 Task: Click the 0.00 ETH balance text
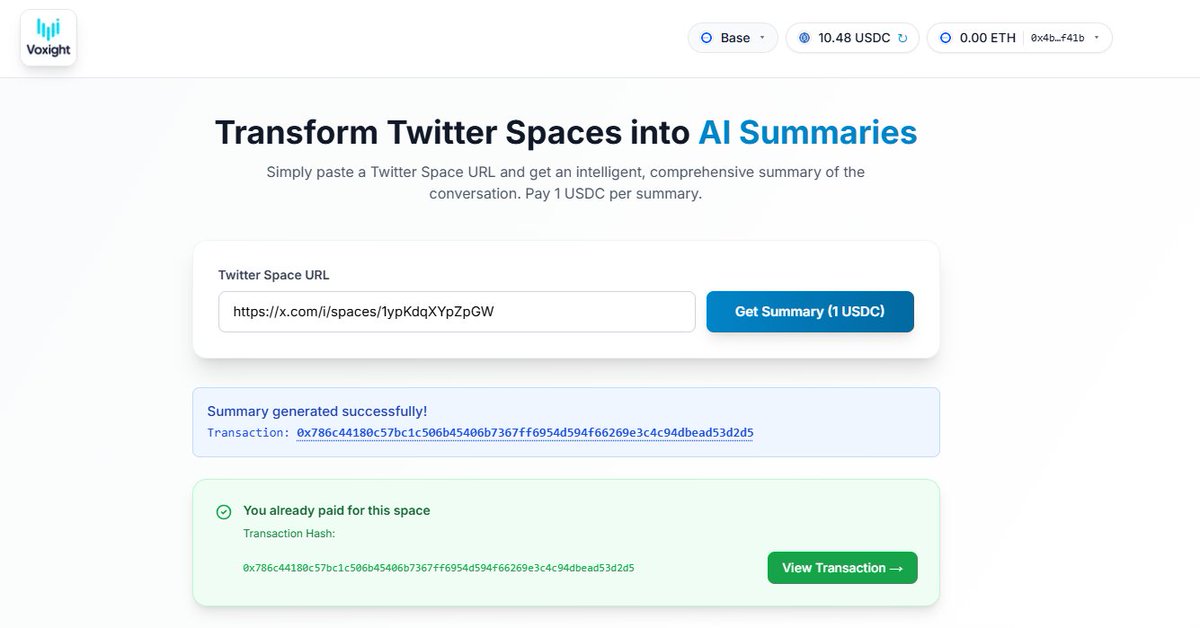pos(987,38)
